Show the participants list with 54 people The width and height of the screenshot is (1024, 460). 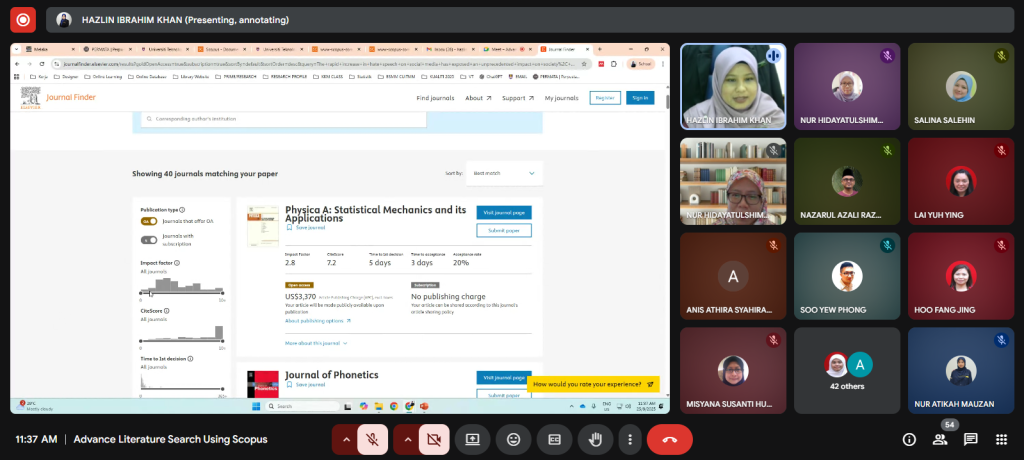click(940, 439)
